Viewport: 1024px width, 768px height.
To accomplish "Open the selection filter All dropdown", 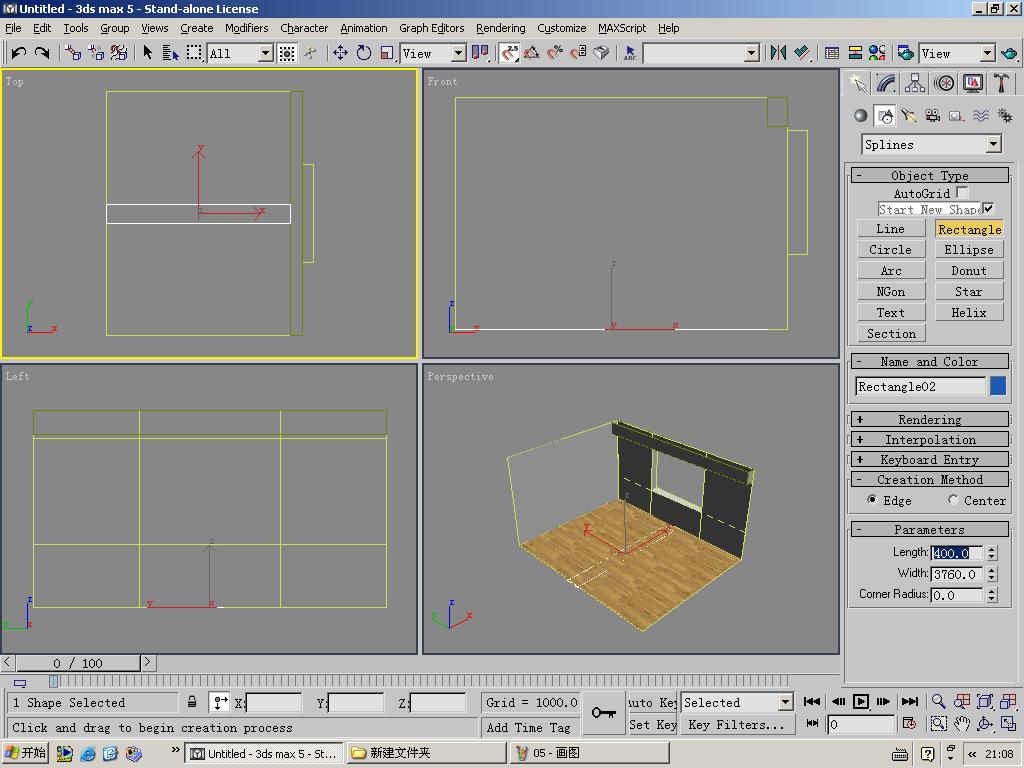I will [x=265, y=53].
